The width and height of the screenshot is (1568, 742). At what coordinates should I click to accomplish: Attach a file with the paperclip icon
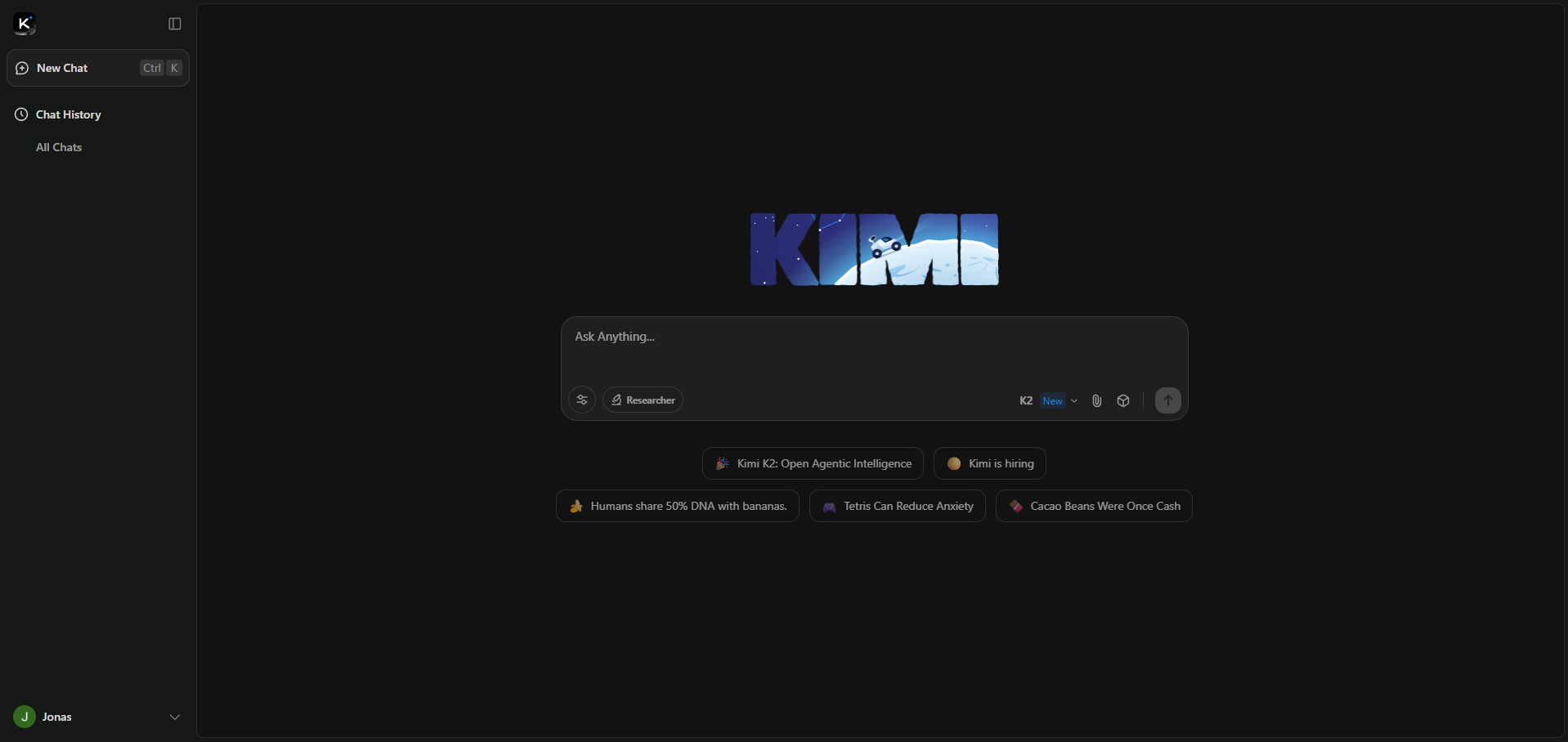pyautogui.click(x=1097, y=400)
